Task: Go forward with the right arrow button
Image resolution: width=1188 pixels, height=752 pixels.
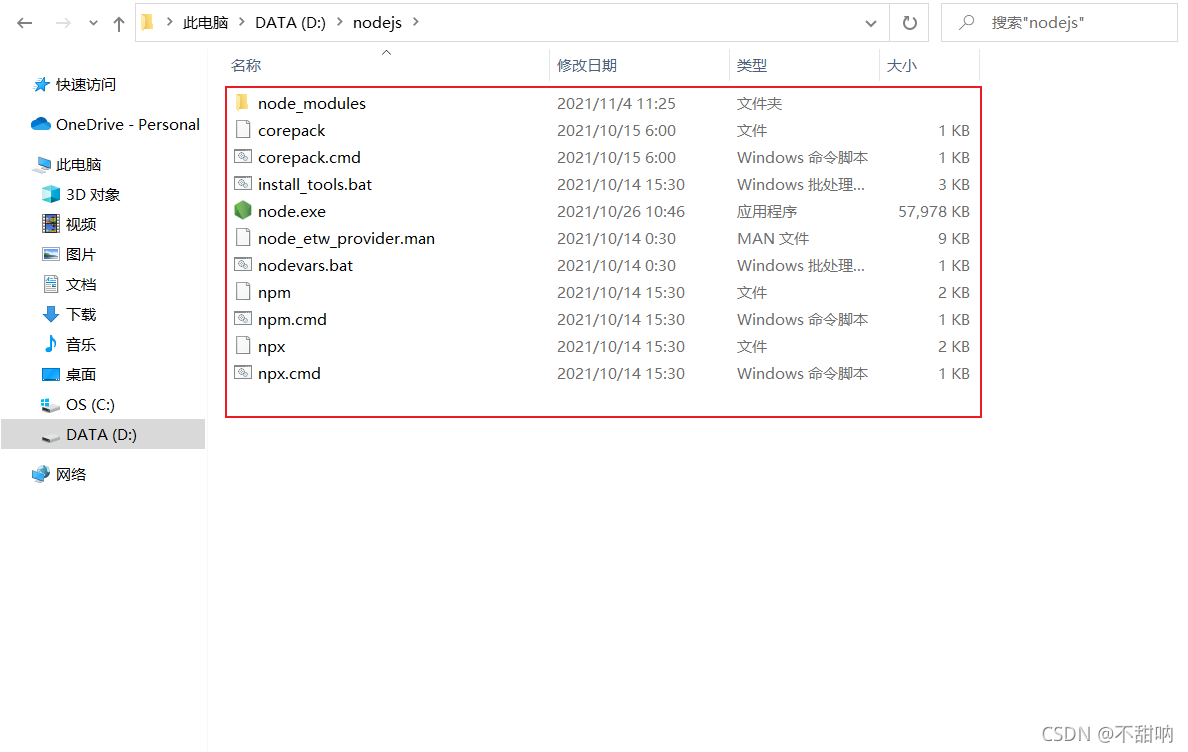Action: click(x=64, y=23)
